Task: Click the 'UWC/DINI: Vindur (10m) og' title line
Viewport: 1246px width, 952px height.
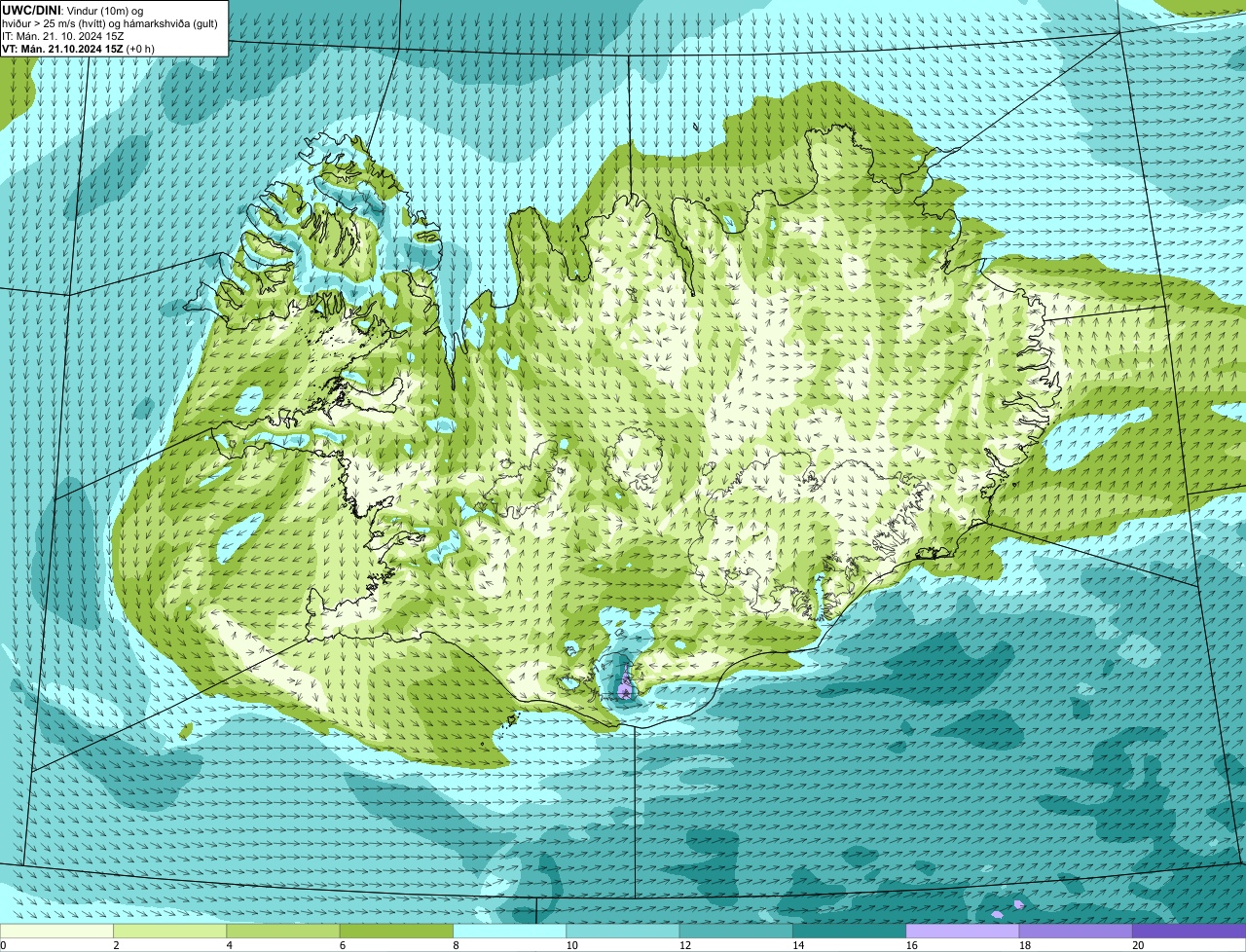Action: pos(73,10)
